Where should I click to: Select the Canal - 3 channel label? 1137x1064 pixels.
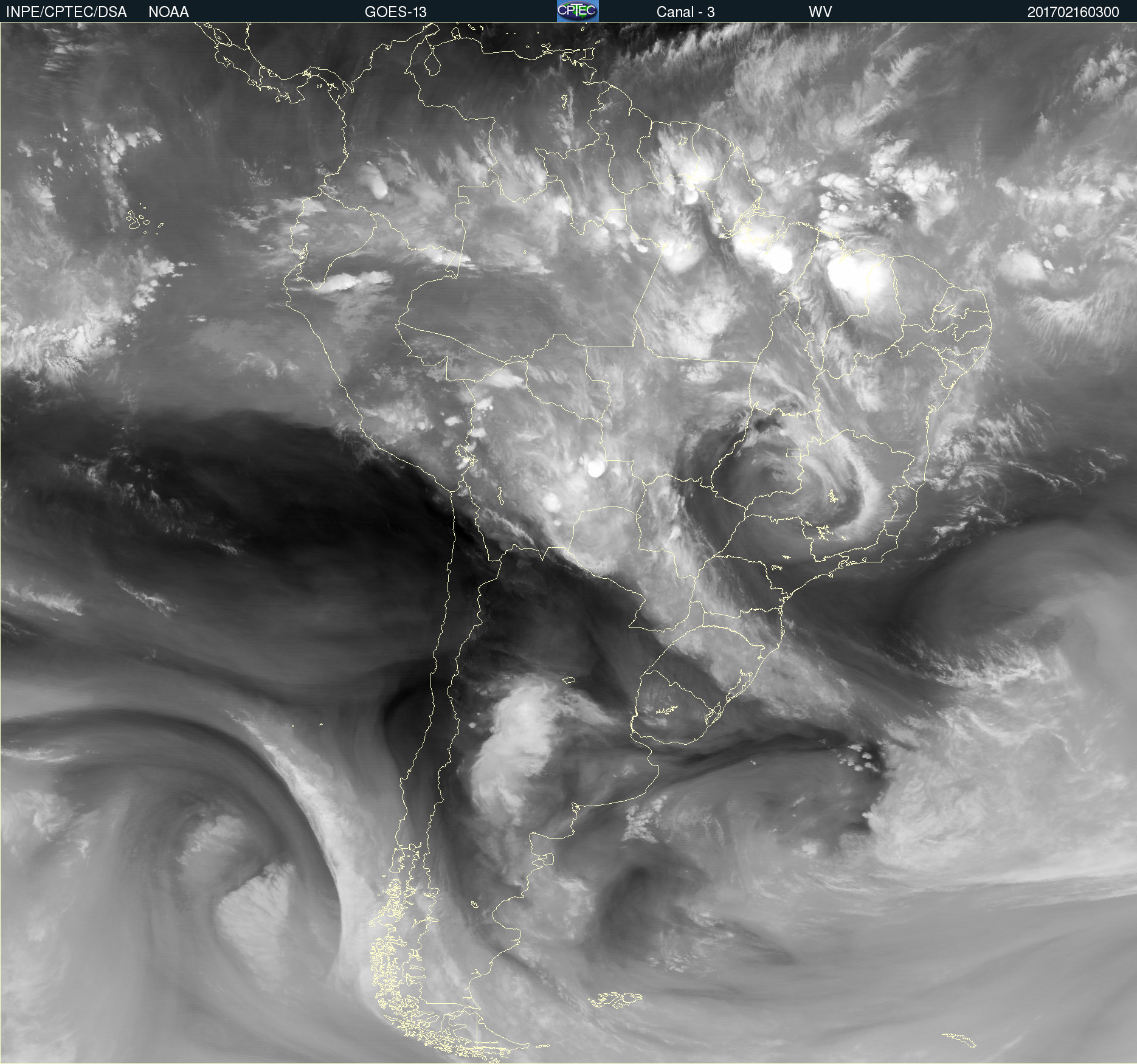[x=685, y=12]
